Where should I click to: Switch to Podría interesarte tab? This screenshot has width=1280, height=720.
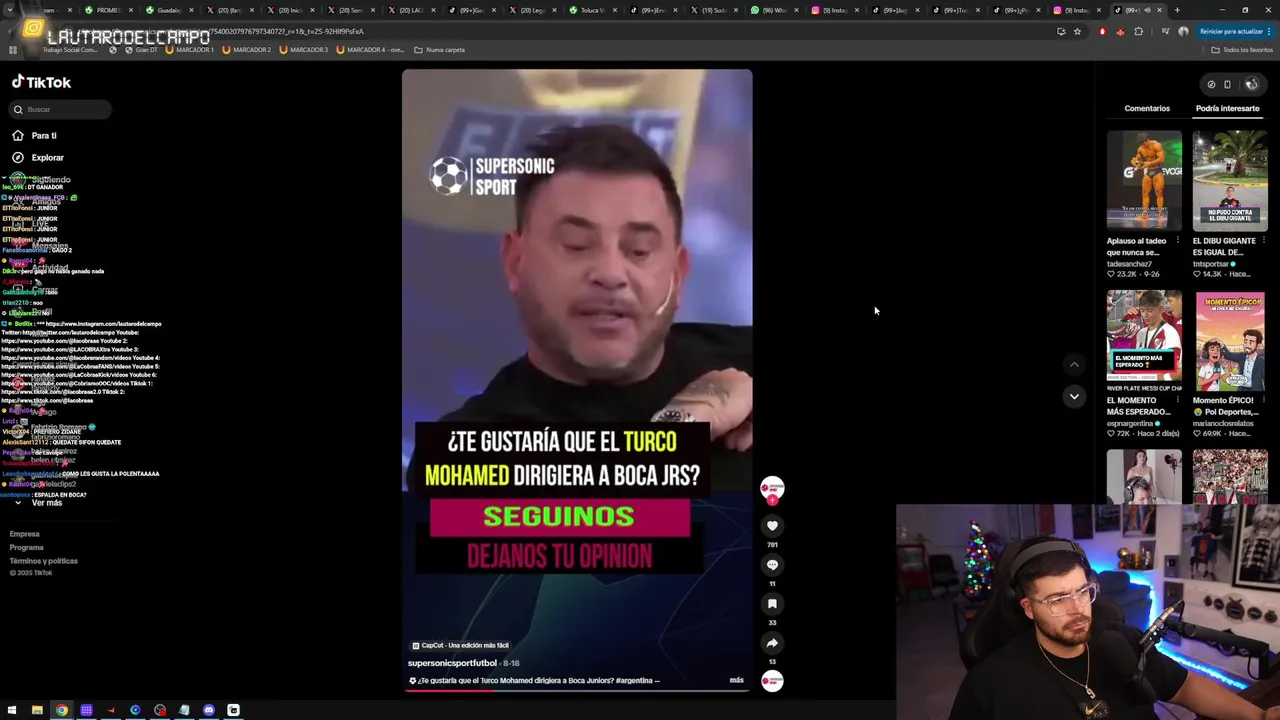coord(1227,108)
